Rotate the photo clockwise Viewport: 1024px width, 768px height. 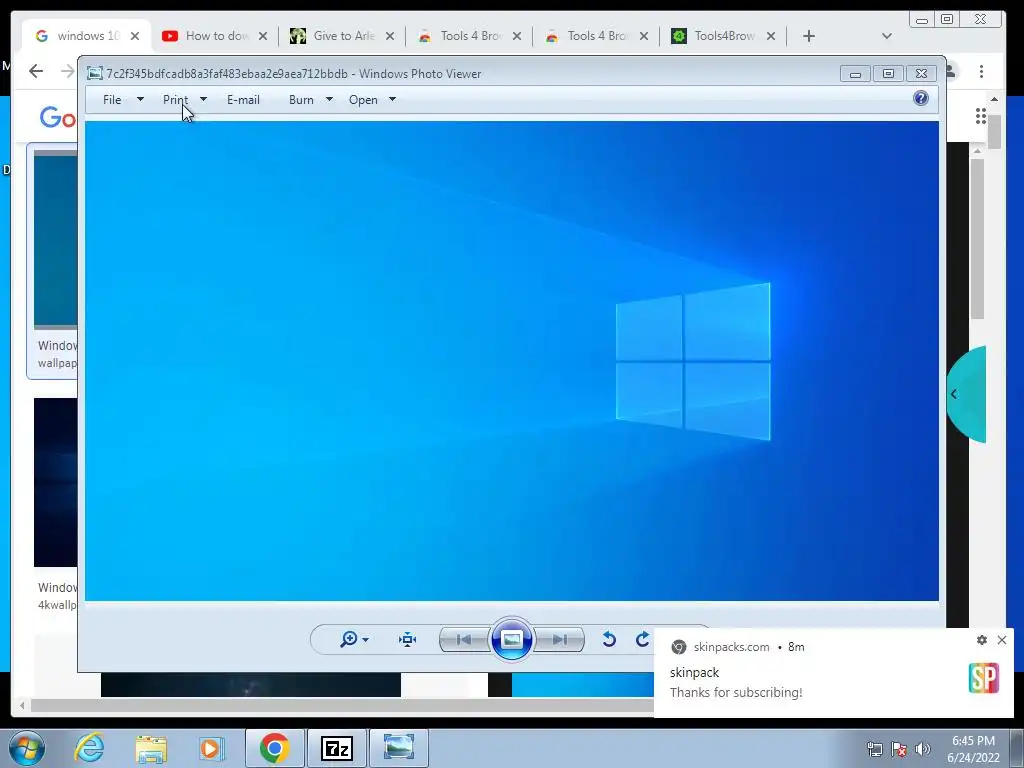643,639
